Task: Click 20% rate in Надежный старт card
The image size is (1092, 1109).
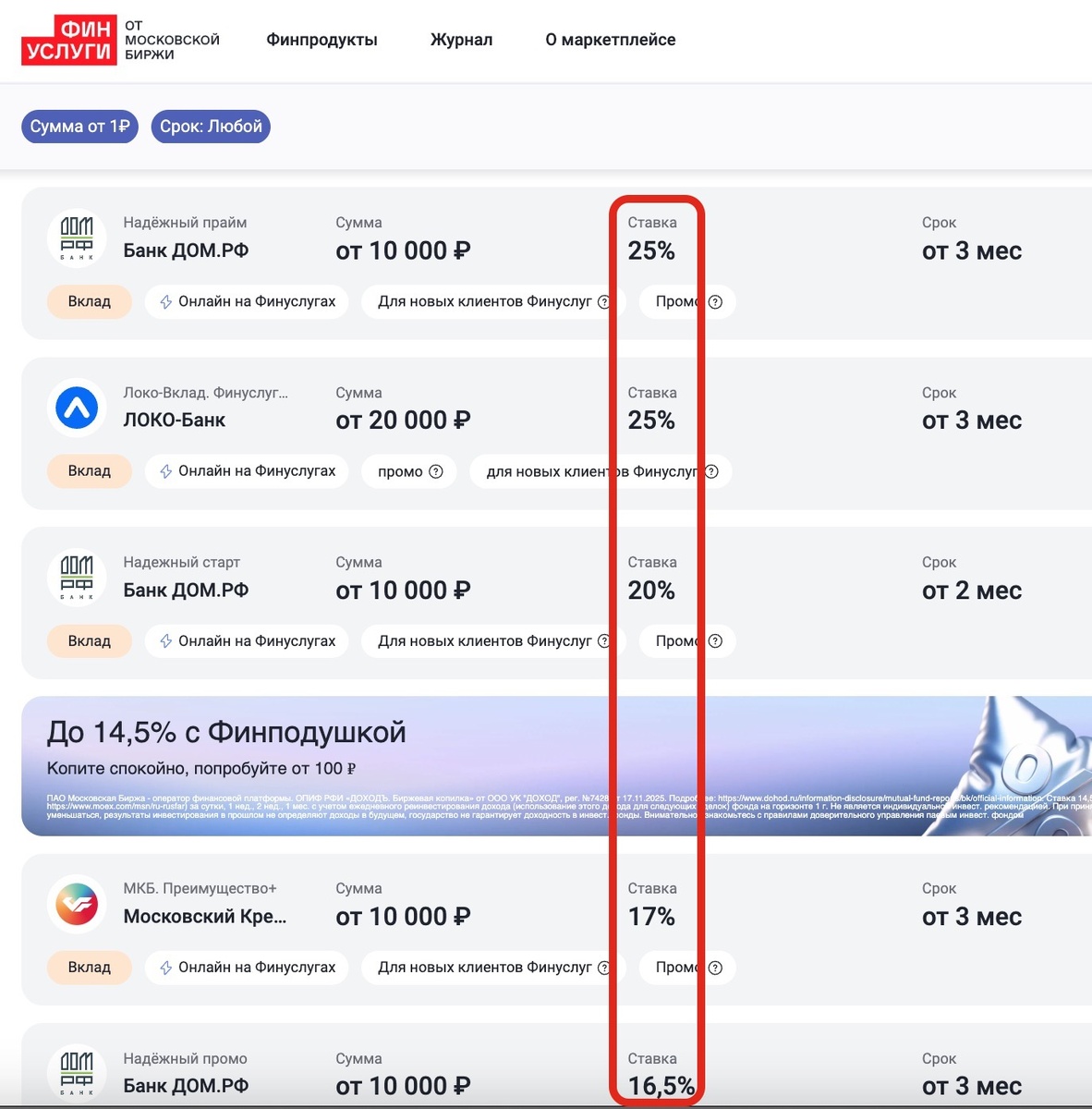Action: pos(651,591)
